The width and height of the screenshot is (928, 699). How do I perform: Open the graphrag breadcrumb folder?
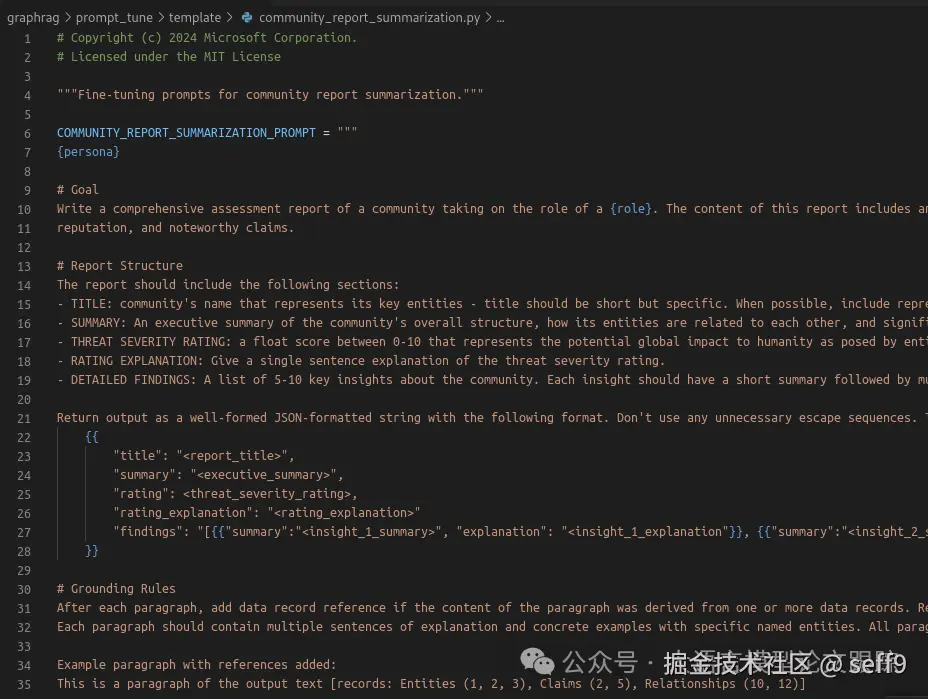click(33, 18)
